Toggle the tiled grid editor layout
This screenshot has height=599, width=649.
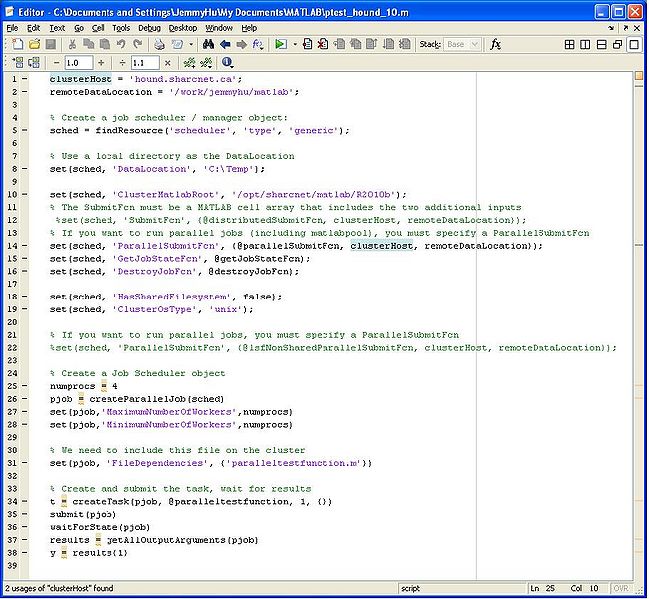(x=569, y=45)
